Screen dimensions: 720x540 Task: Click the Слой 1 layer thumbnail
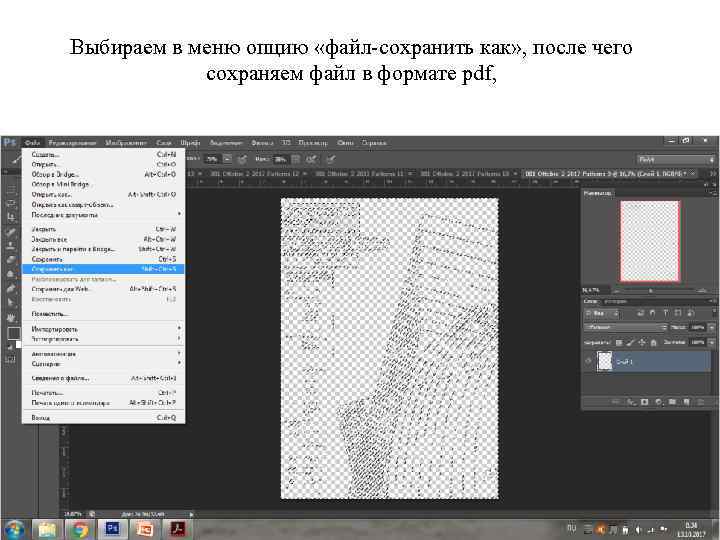[x=604, y=361]
